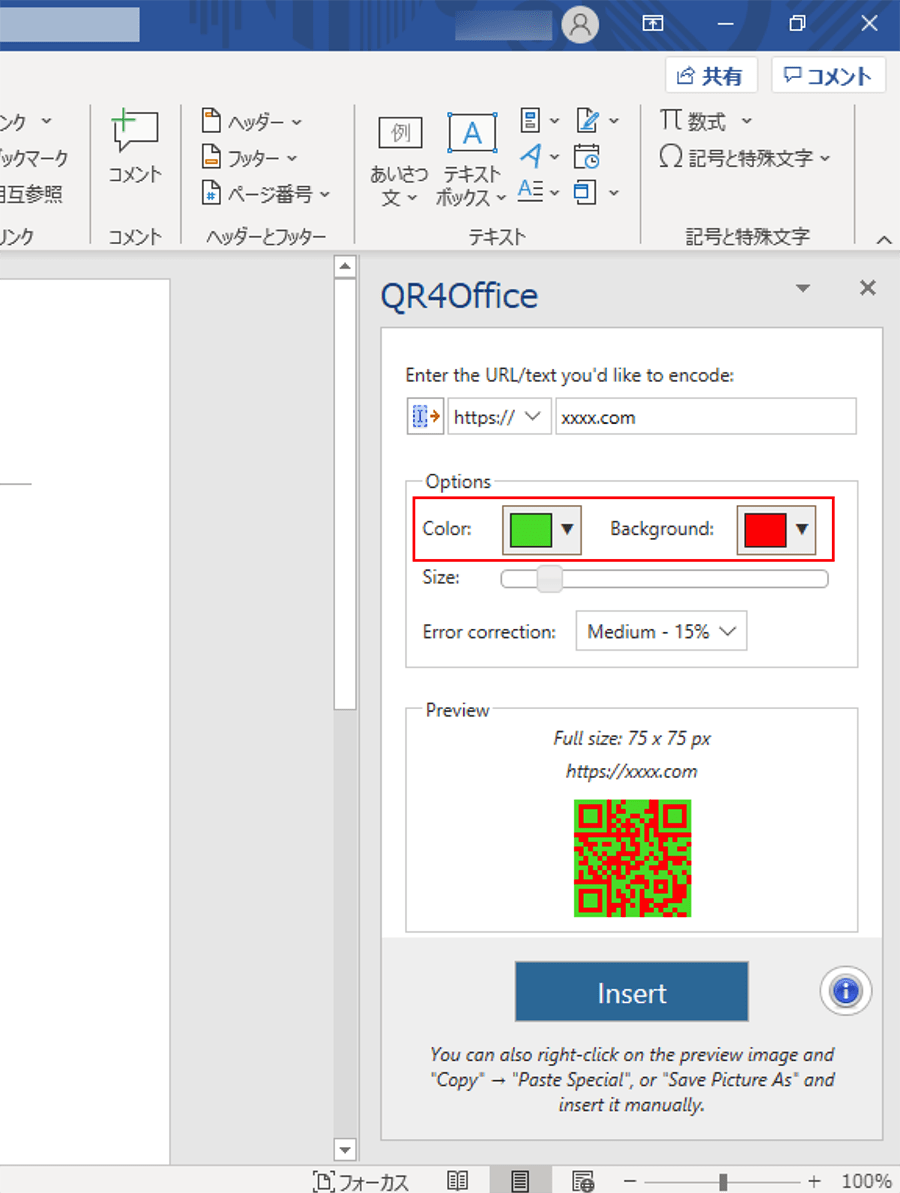Open the ページ番号 page number dropdown

(266, 193)
